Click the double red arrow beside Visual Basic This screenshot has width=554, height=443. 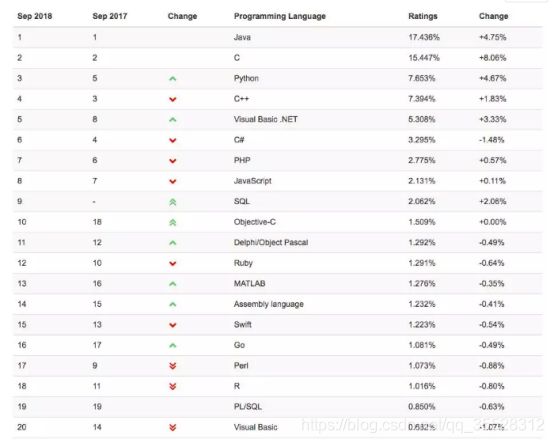coord(172,427)
